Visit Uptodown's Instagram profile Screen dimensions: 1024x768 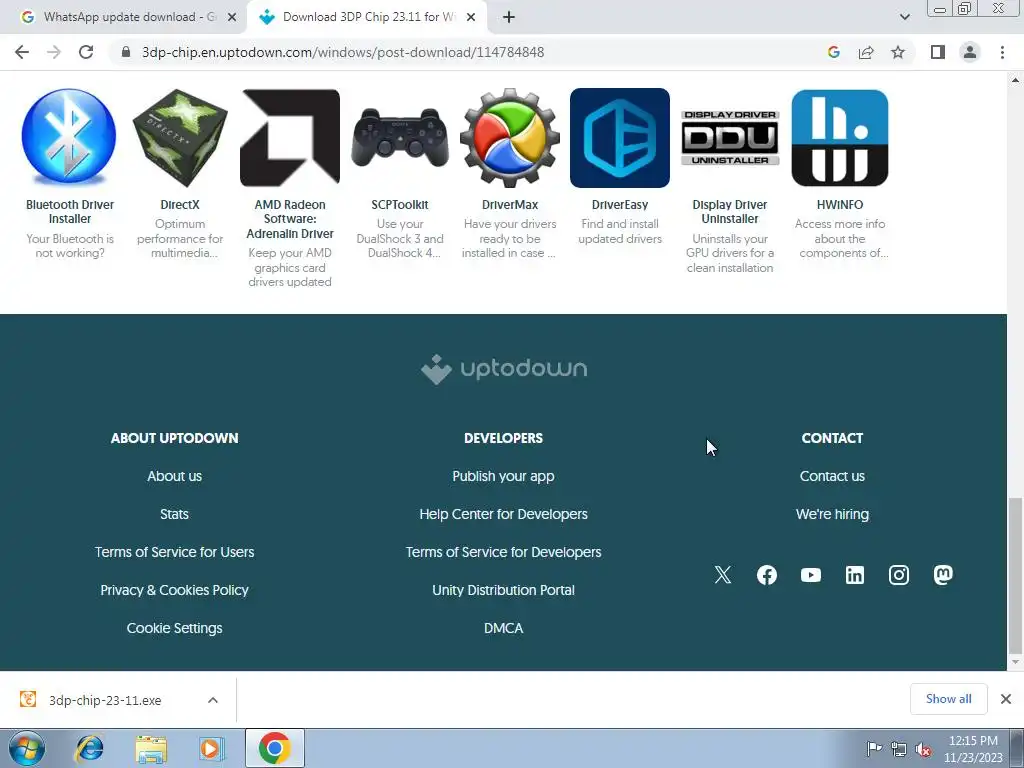pos(899,575)
